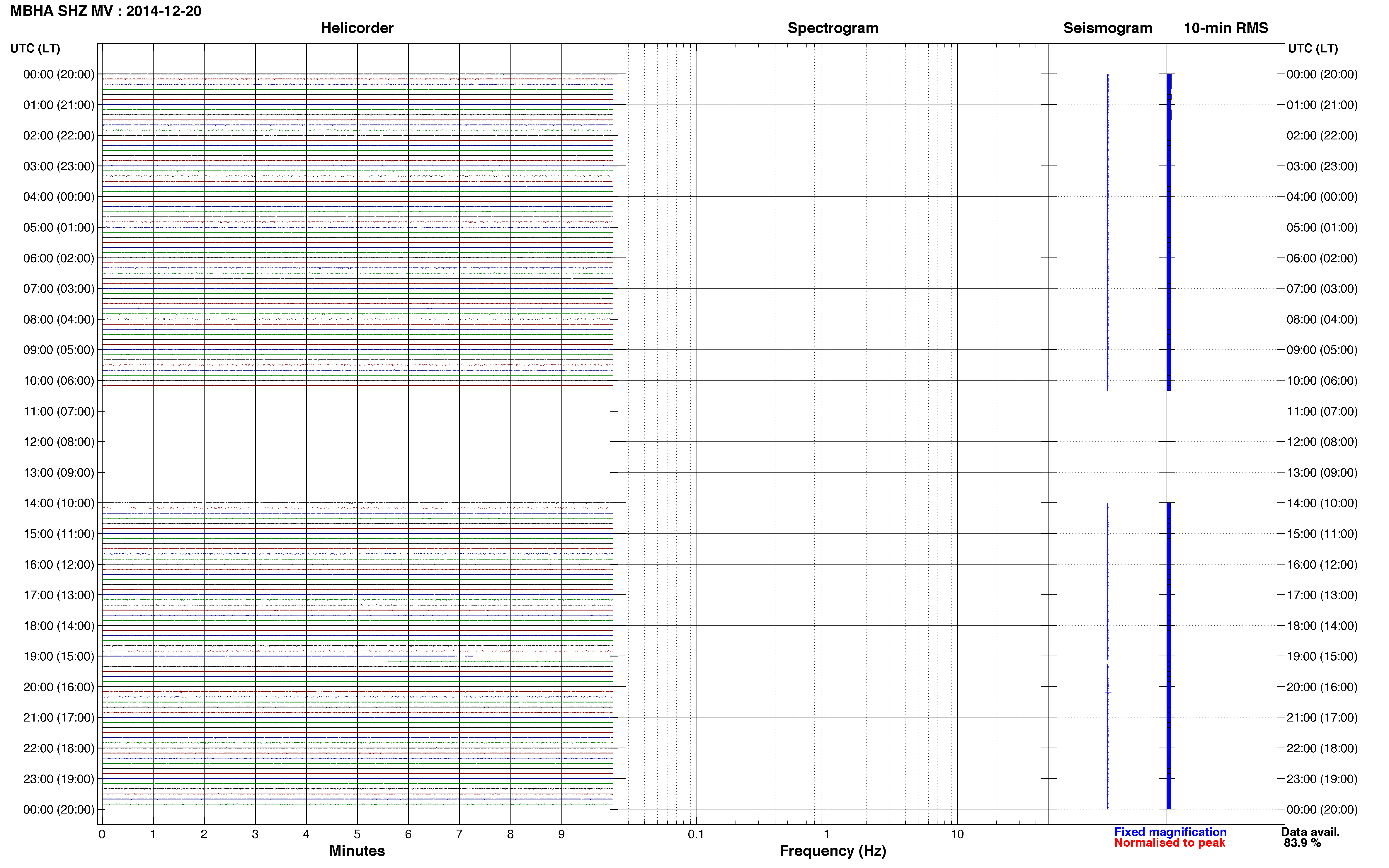Click 07:00 (03:00) beside the Helicorder
The height and width of the screenshot is (868, 1389).
[x=59, y=289]
